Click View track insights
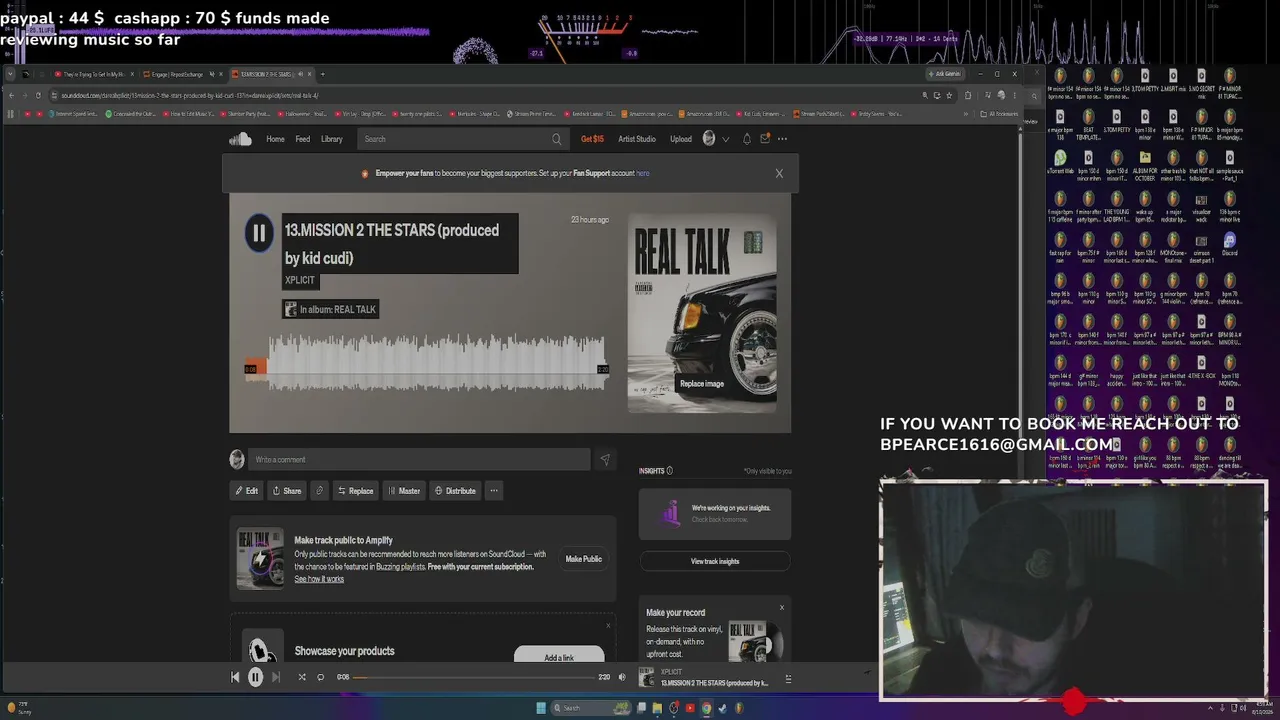 [715, 561]
